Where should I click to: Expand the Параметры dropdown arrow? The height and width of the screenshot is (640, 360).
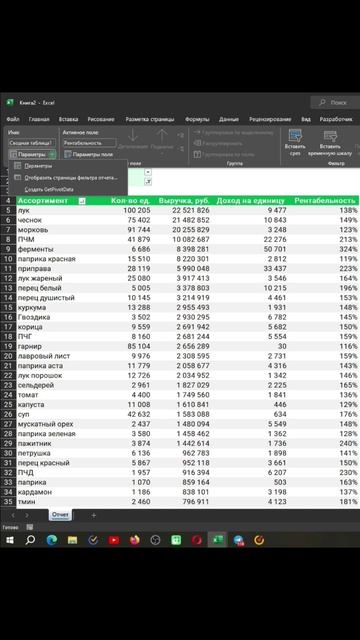[52, 154]
